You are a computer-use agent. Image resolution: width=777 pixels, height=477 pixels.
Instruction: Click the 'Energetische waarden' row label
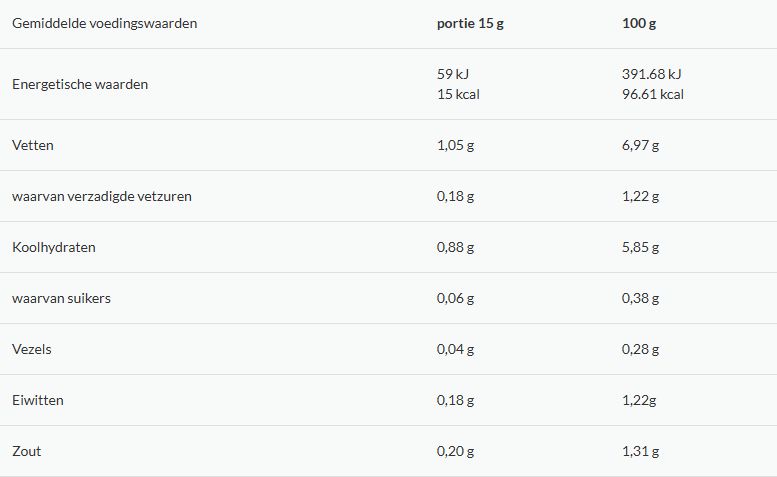(x=80, y=84)
